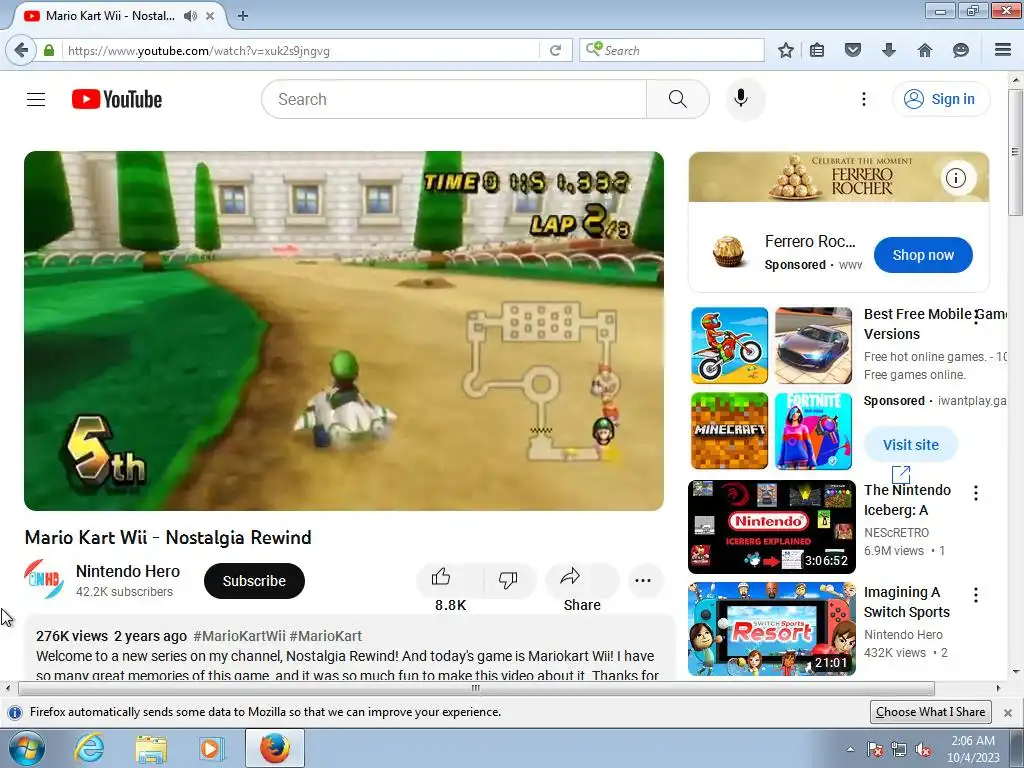Open the #MarioKart hashtag link
Screen dimensions: 1024x768
click(325, 636)
